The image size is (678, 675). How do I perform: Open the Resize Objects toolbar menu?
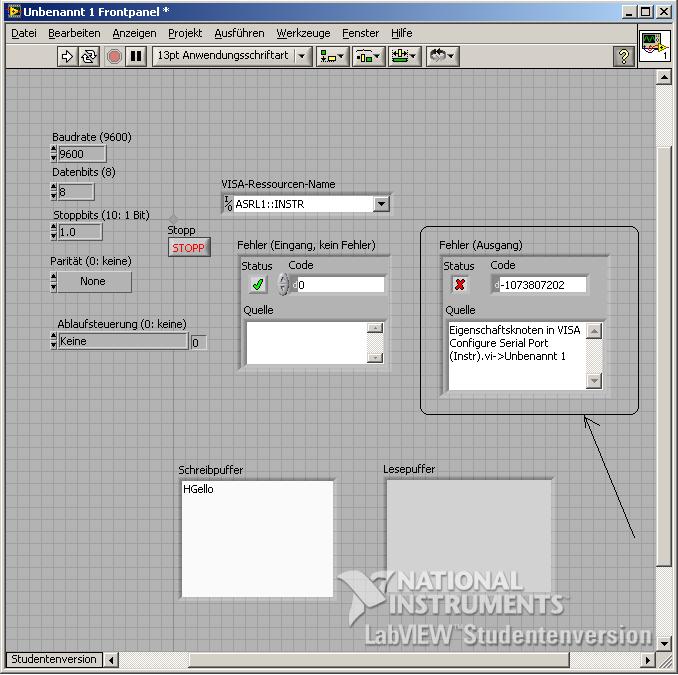[x=404, y=56]
